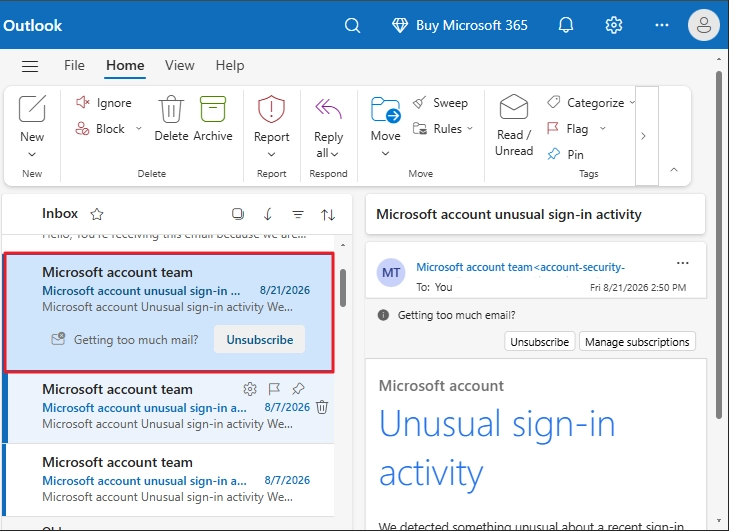This screenshot has width=729, height=531.
Task: Expand the Rules dropdown arrow
Action: (470, 128)
